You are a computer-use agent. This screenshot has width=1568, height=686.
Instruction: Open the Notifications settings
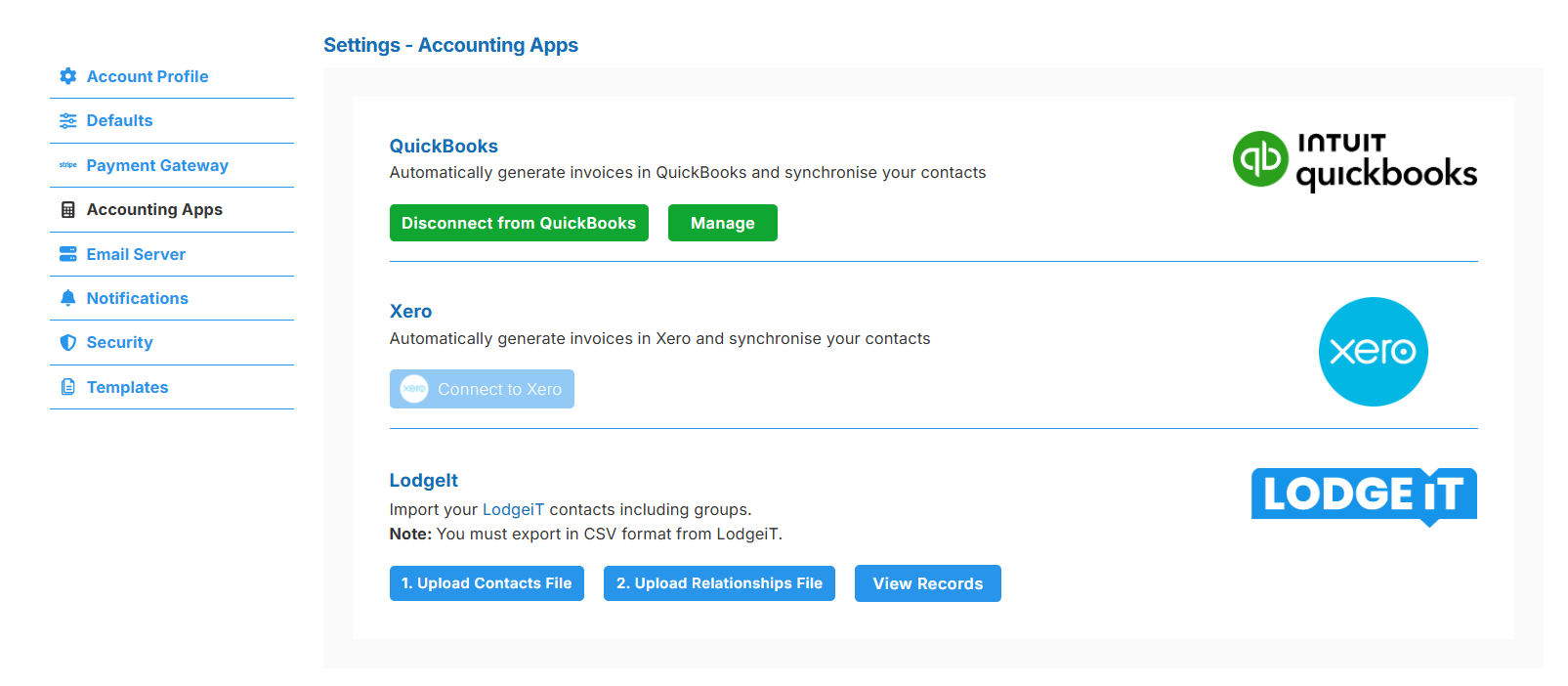137,298
